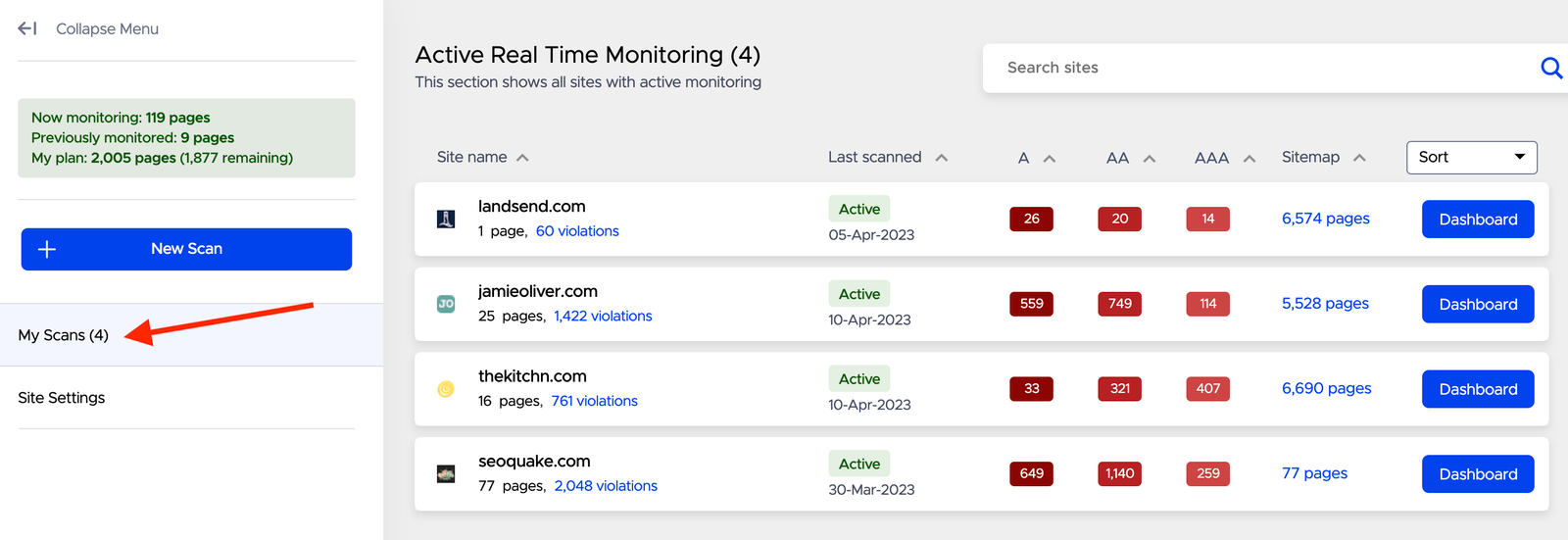Viewport: 1568px width, 540px height.
Task: Click the seoquake.com site favicon
Action: click(446, 474)
